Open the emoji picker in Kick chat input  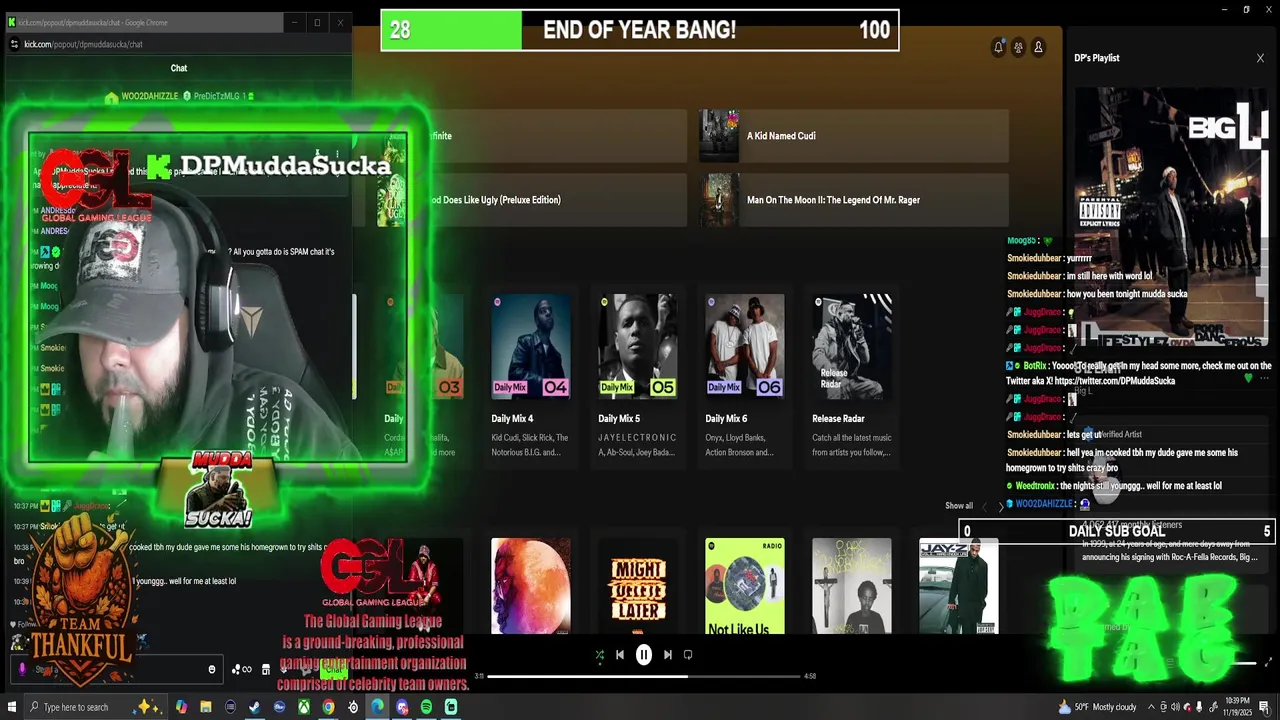pos(211,670)
